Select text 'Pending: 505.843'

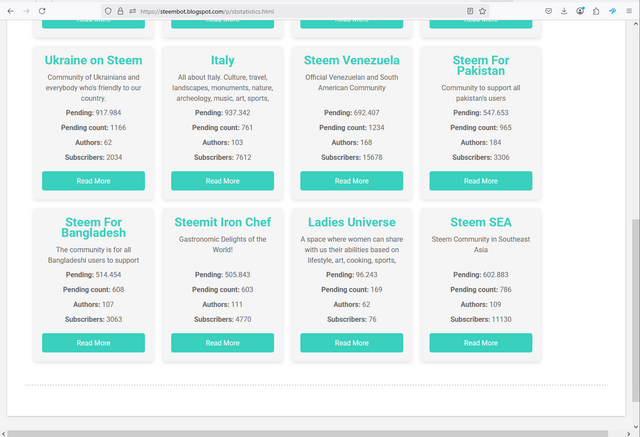pyautogui.click(x=222, y=275)
